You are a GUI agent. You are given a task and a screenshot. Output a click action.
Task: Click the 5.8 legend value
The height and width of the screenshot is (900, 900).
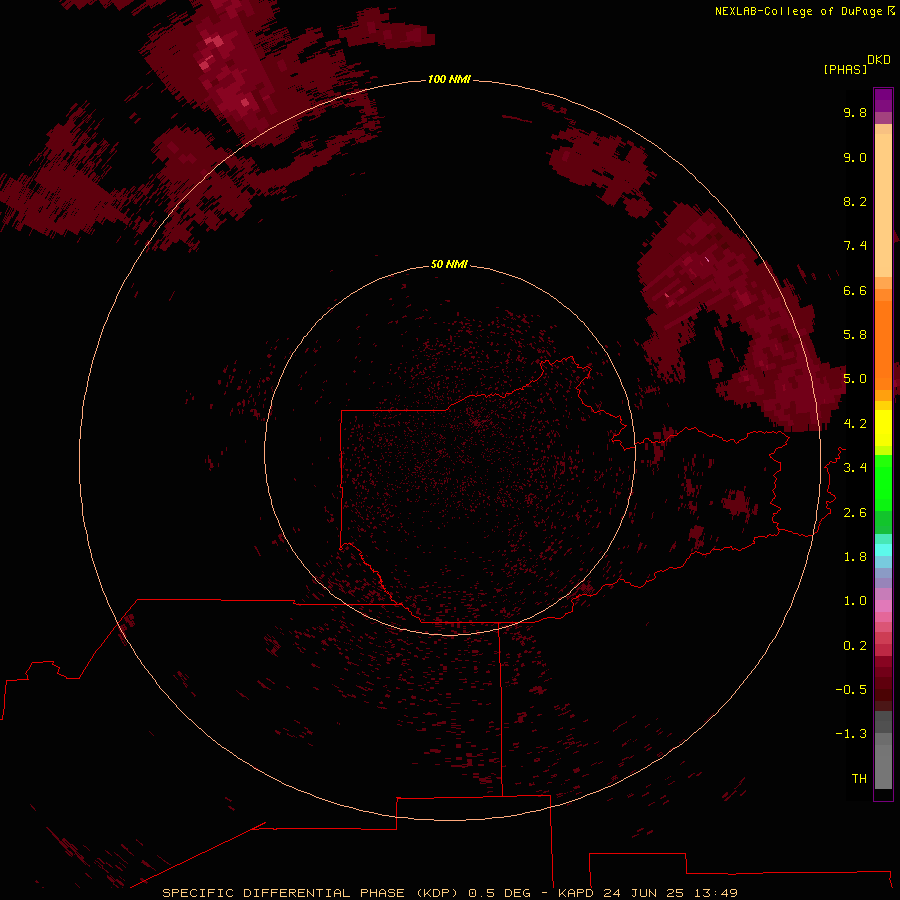[855, 335]
